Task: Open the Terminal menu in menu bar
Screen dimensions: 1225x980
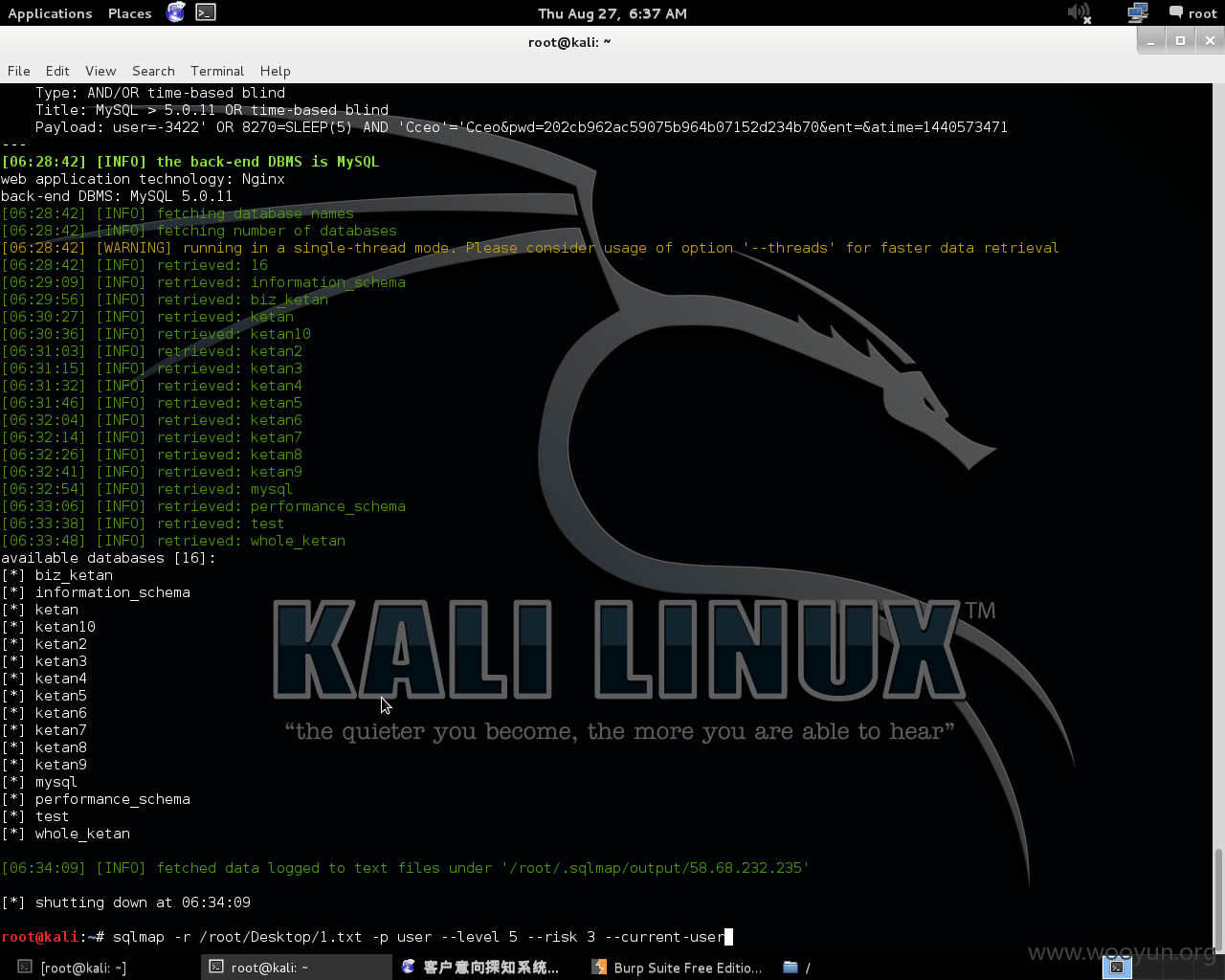Action: [217, 71]
